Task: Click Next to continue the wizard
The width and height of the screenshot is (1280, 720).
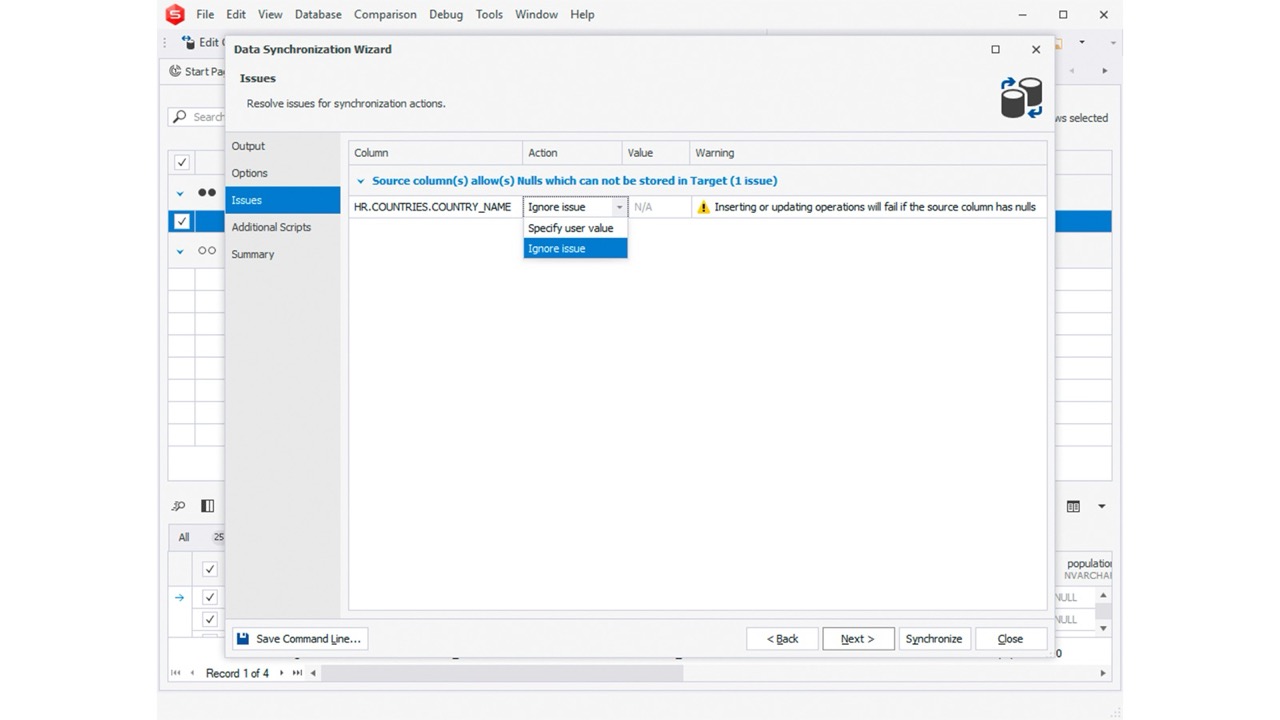Action: [857, 638]
